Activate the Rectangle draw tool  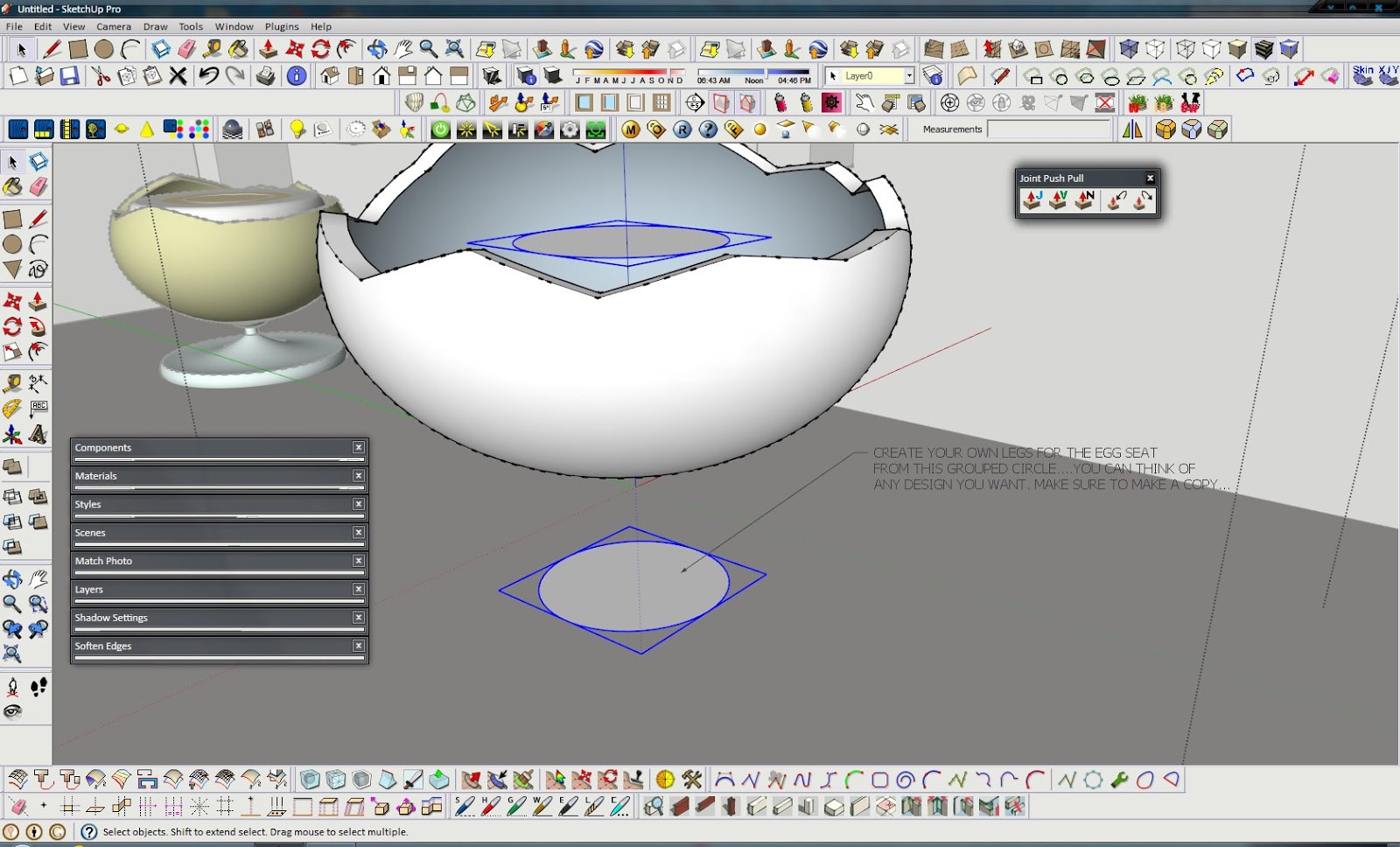11,217
